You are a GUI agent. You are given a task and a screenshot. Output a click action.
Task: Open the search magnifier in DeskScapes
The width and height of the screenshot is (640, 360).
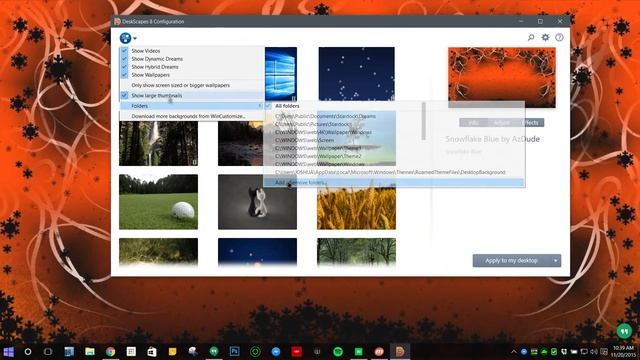pyautogui.click(x=531, y=38)
